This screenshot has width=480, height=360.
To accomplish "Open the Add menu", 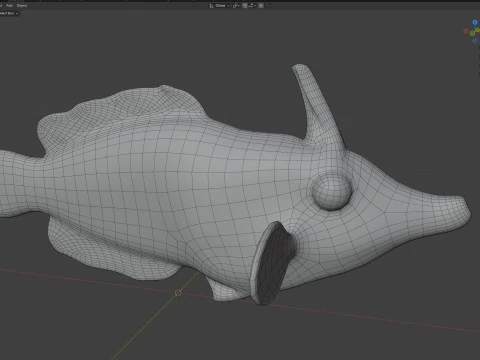I will [9, 5].
